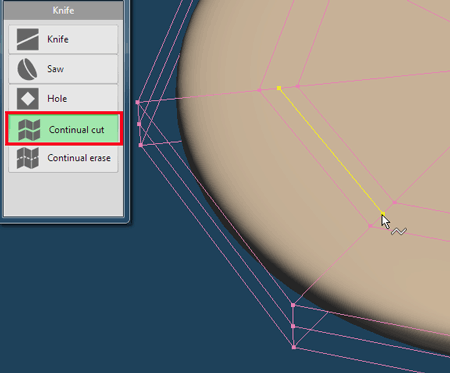Click the lower yellow vertex near the cursor

(x=383, y=214)
